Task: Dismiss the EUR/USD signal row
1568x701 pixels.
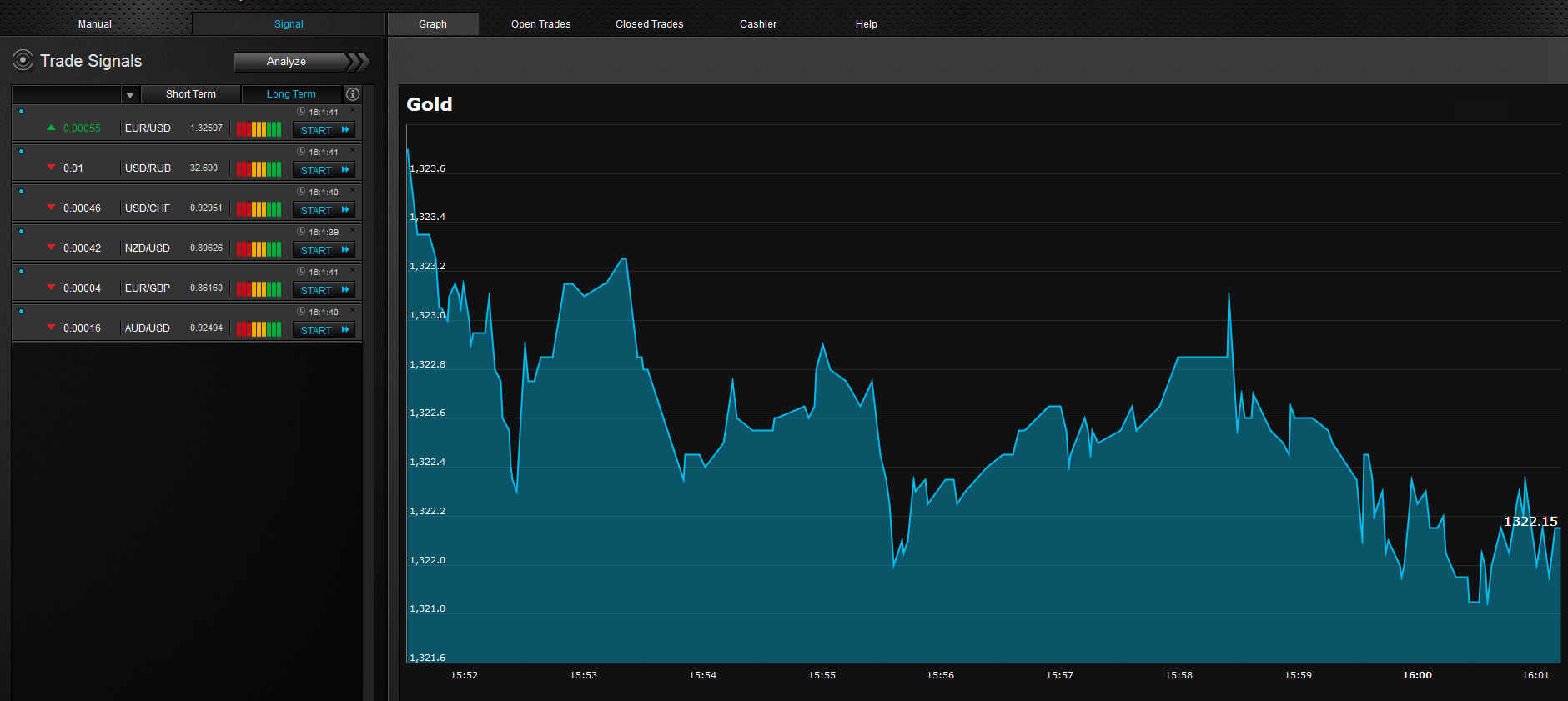Action: (353, 111)
